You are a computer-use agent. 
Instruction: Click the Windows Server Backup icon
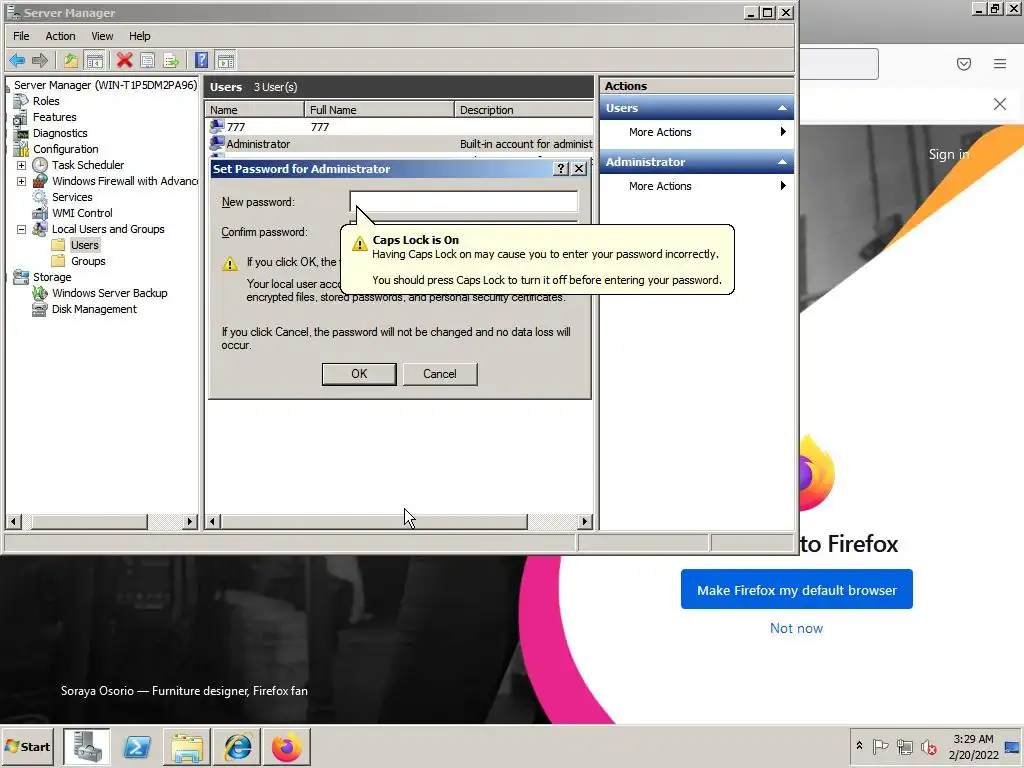point(40,293)
